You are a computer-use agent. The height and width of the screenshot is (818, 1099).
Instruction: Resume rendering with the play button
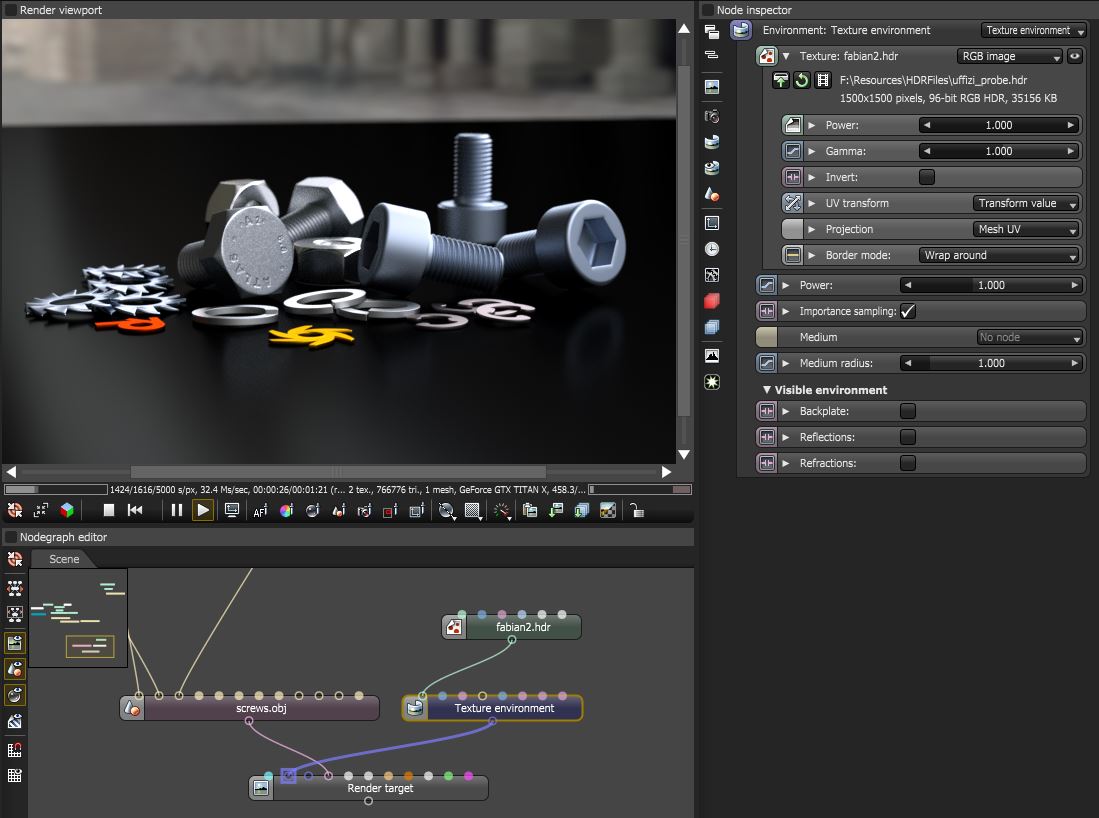(204, 510)
